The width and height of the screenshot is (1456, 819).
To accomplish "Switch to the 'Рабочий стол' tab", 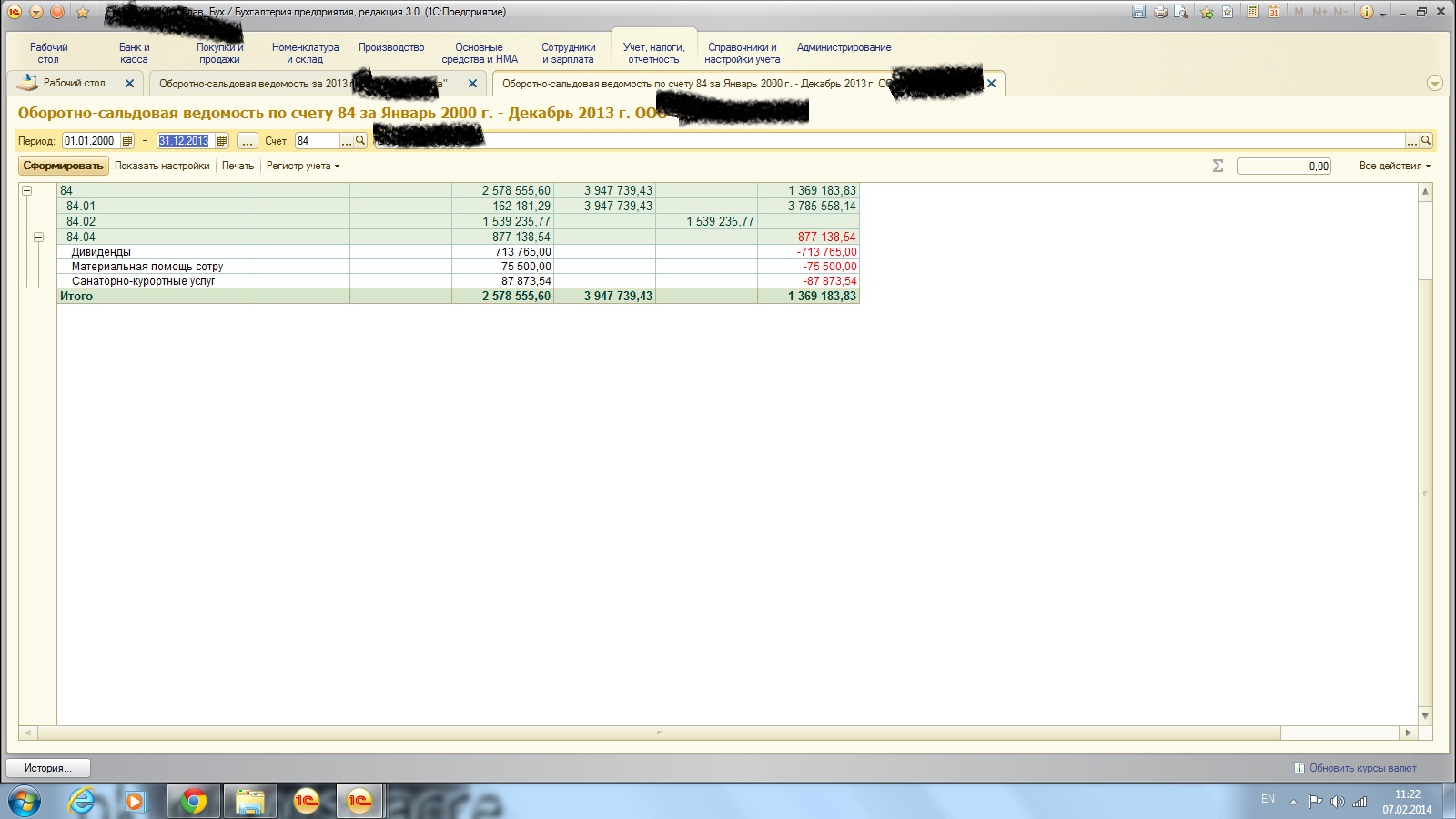I will (x=75, y=83).
